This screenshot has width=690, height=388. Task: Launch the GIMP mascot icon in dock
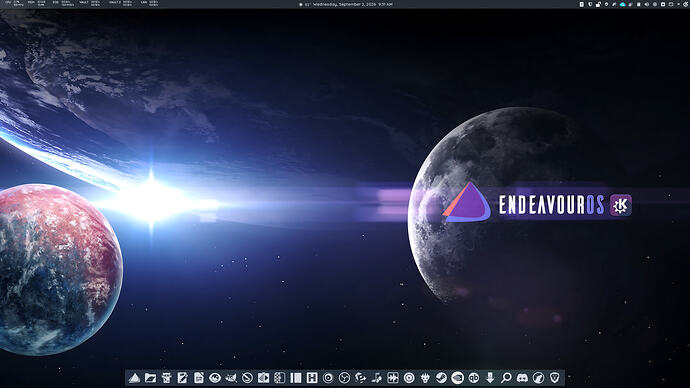pos(231,377)
